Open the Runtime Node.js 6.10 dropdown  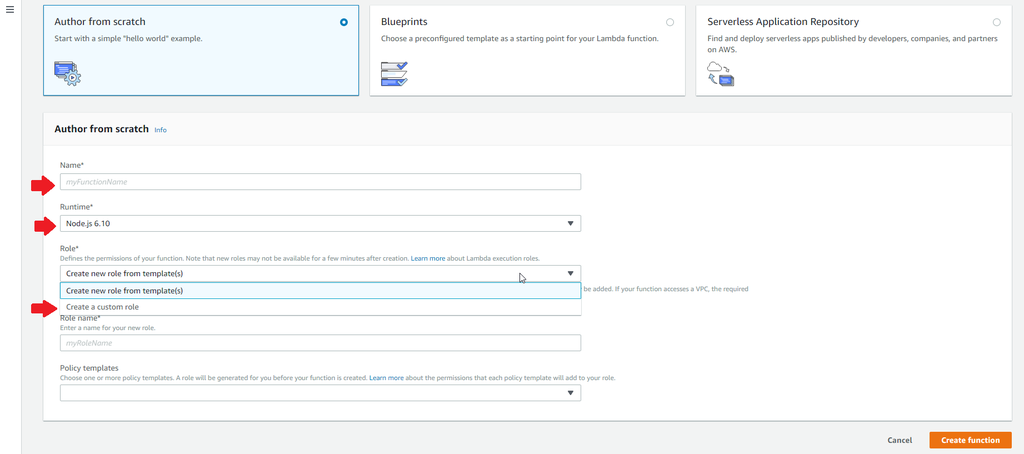[x=320, y=224]
